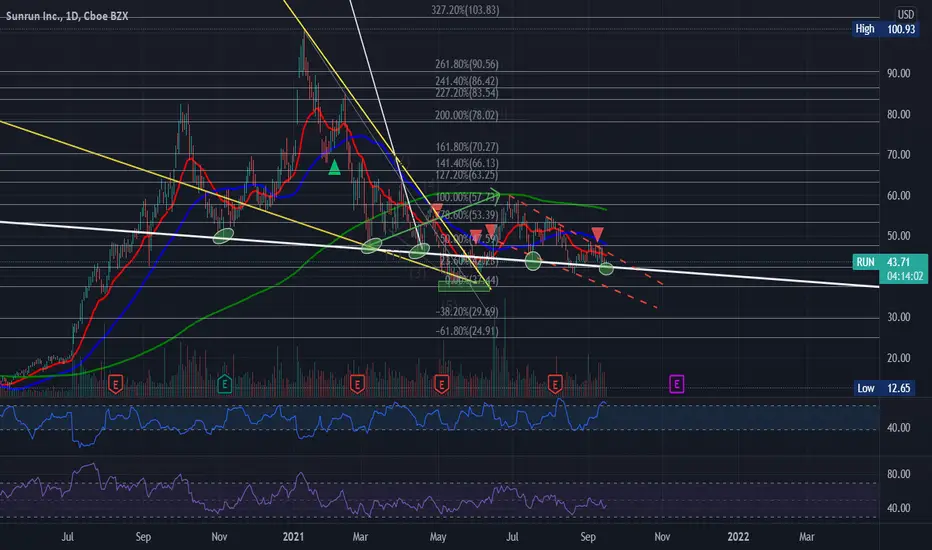932x550 pixels.
Task: Select the green ellipse drawing near September 2021
Action: 606,269
